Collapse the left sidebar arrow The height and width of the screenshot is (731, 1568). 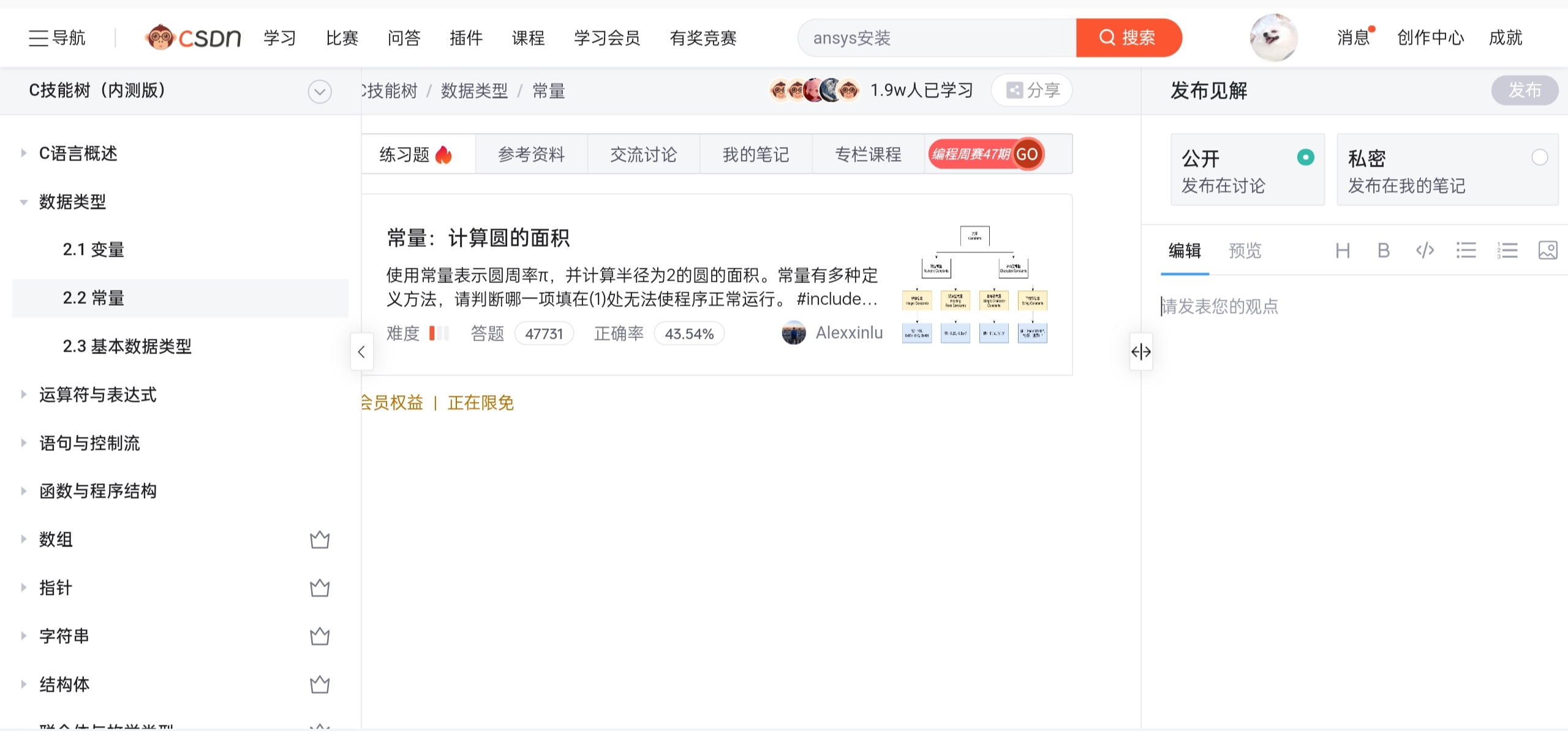[361, 352]
